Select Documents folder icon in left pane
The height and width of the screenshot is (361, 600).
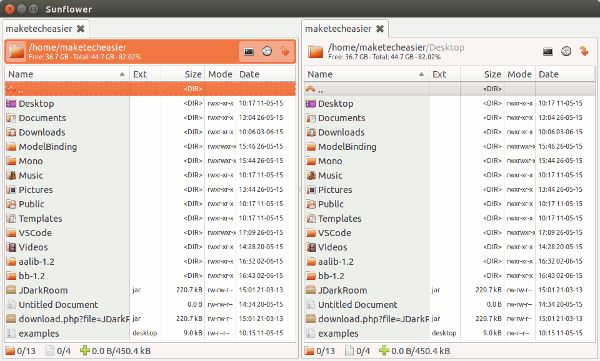(11, 118)
